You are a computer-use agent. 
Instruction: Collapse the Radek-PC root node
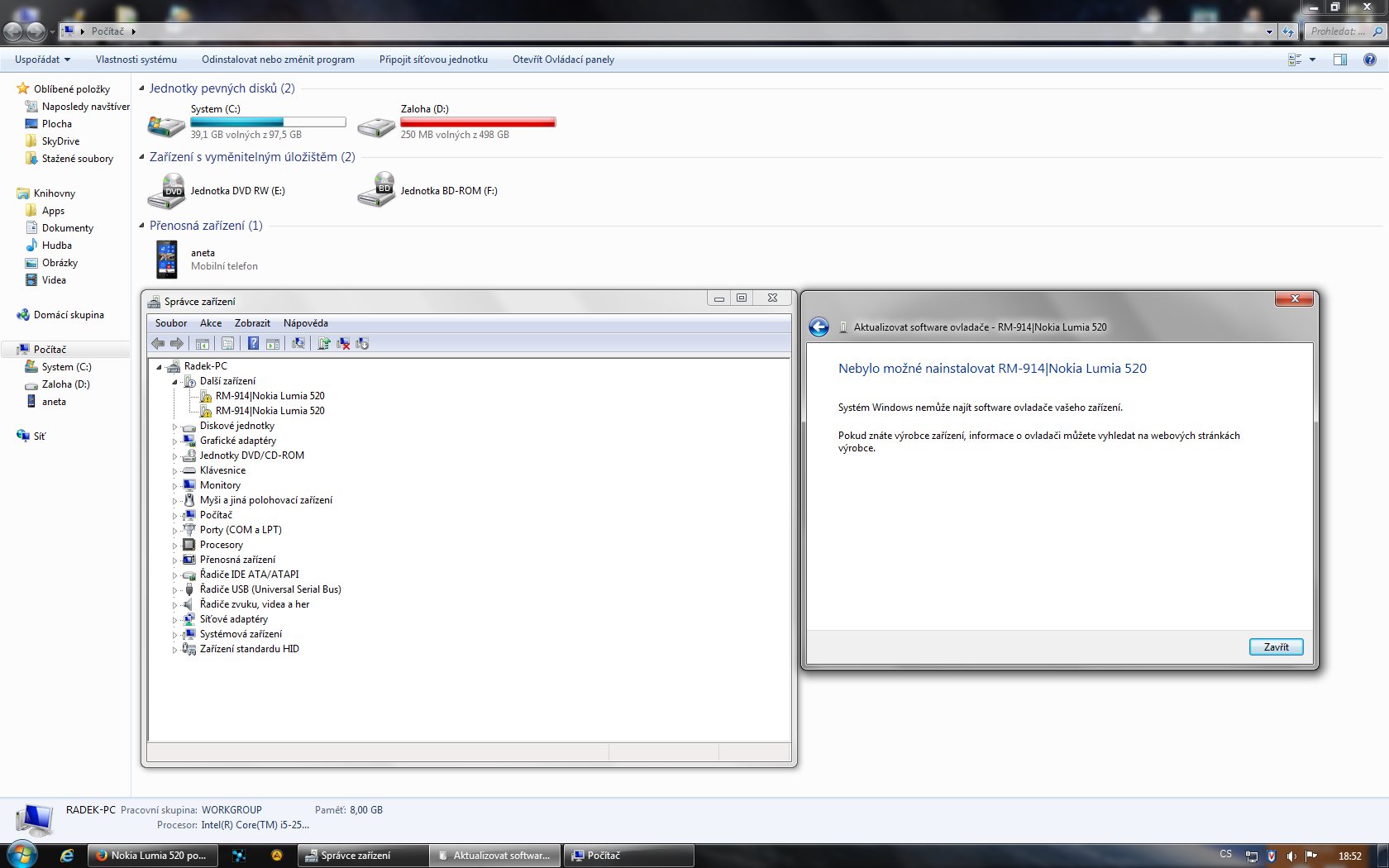coord(160,367)
